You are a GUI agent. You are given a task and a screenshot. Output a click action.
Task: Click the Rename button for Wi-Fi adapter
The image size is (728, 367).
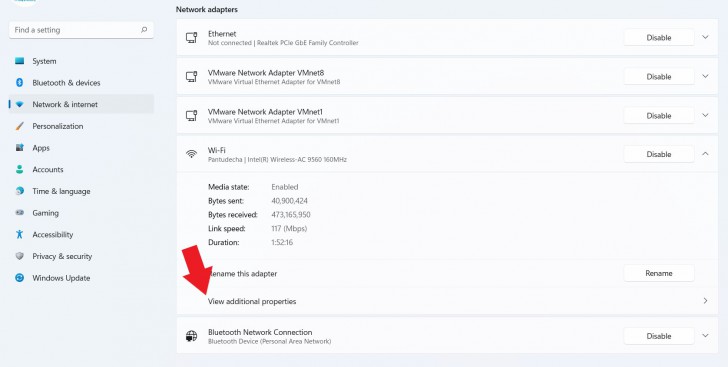[x=659, y=273]
